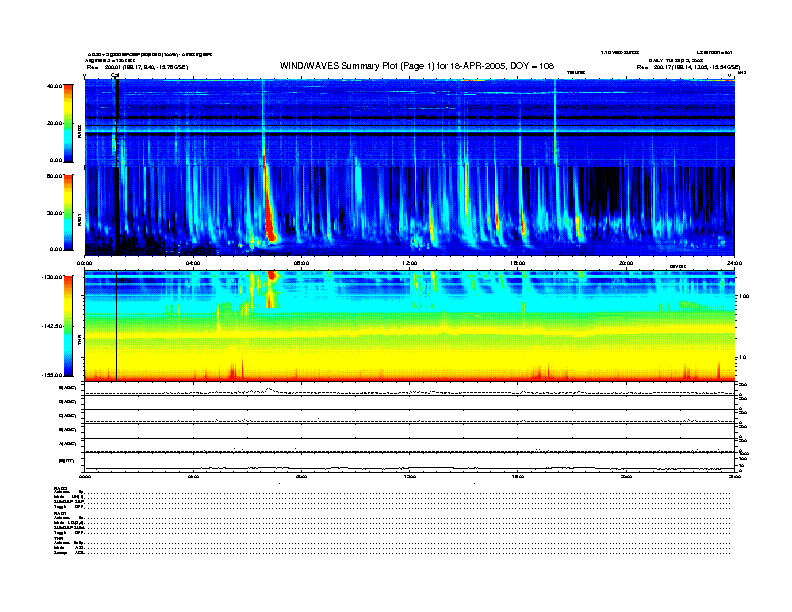This screenshot has height=612, width=792.
Task: Click the RAD1 color scale bar
Action: coord(68,212)
